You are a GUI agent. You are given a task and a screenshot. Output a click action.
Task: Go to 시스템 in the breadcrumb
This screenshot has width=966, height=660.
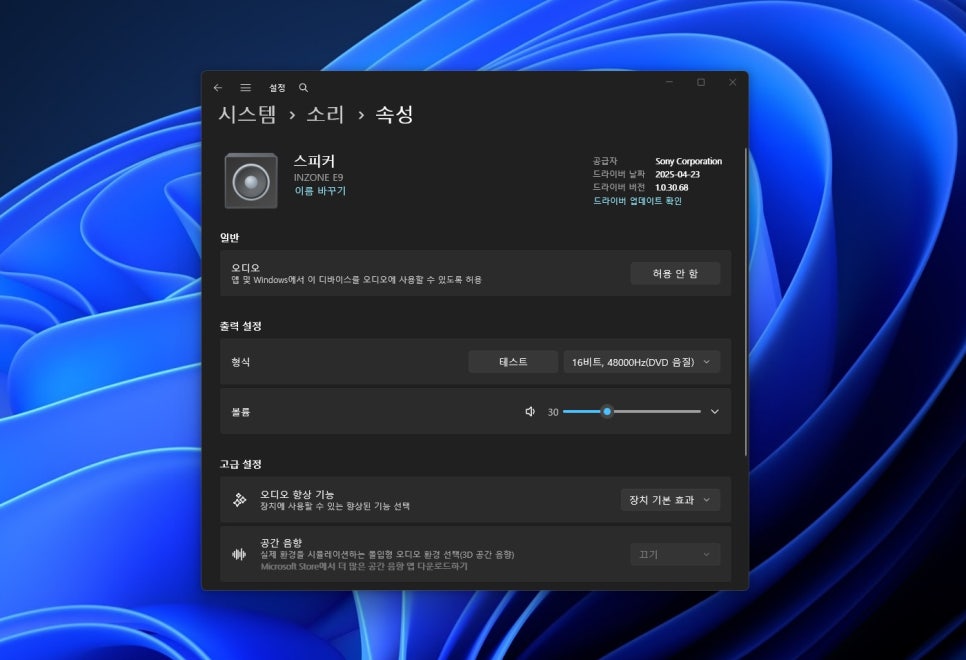(x=247, y=115)
